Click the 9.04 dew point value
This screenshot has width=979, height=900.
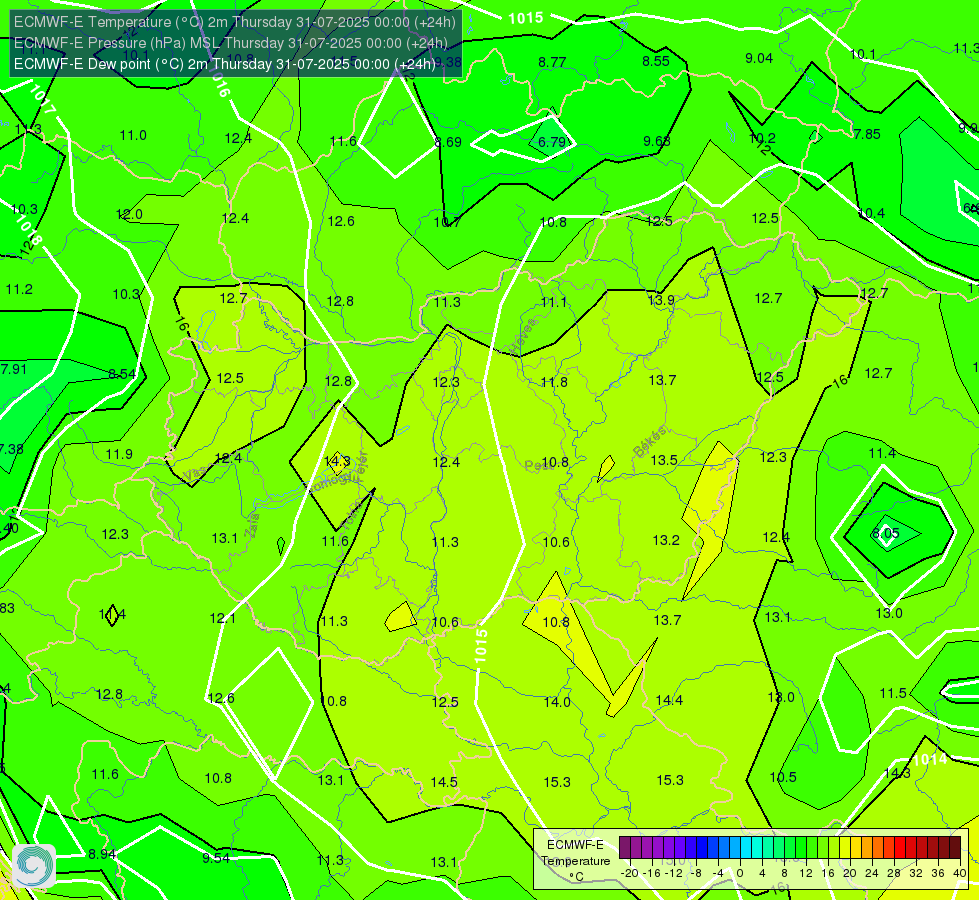coord(759,58)
